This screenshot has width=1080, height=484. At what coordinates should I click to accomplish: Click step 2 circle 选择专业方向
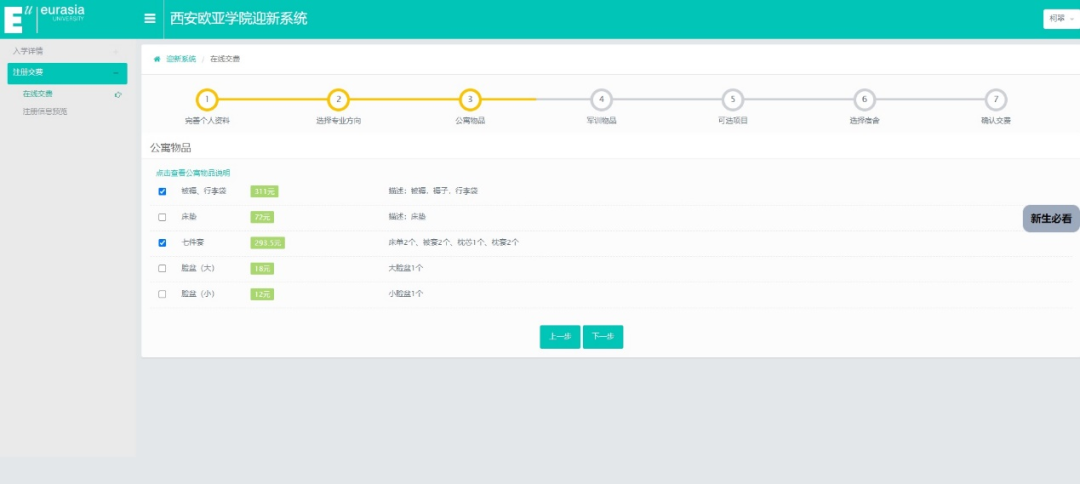(338, 99)
